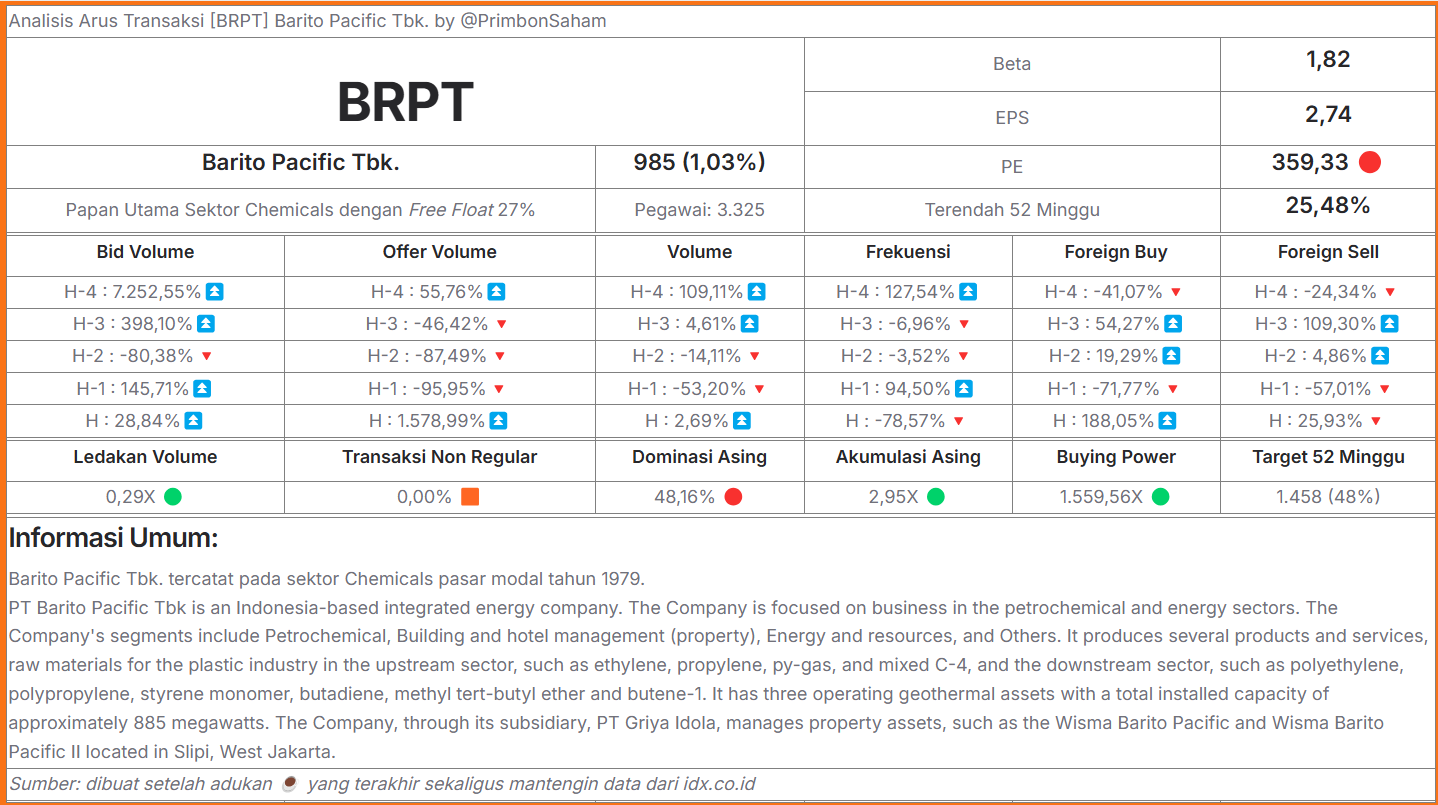The width and height of the screenshot is (1438, 805).
Task: Click the @PrimbonSaham handle in the title
Action: pyautogui.click(x=533, y=21)
